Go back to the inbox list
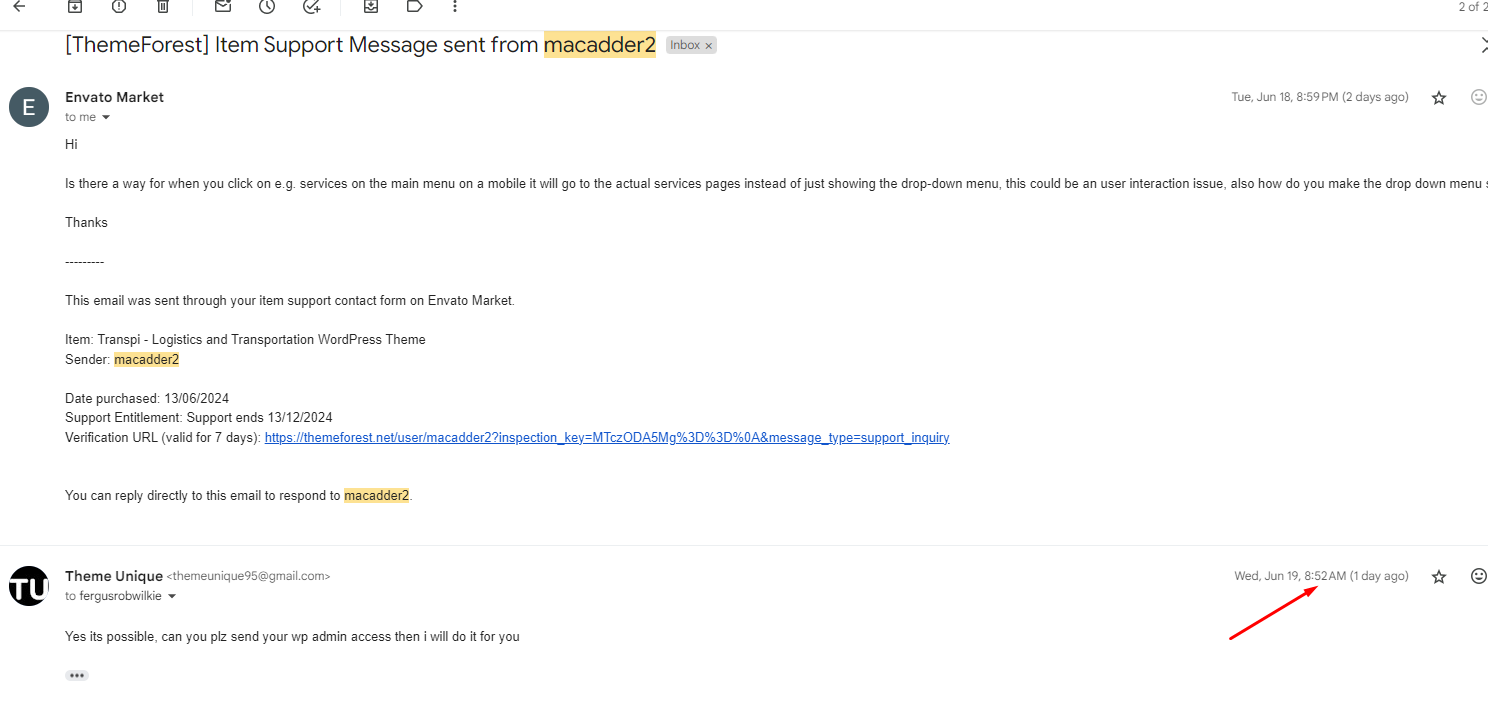Screen dimensions: 1488x719 coord(19,6)
